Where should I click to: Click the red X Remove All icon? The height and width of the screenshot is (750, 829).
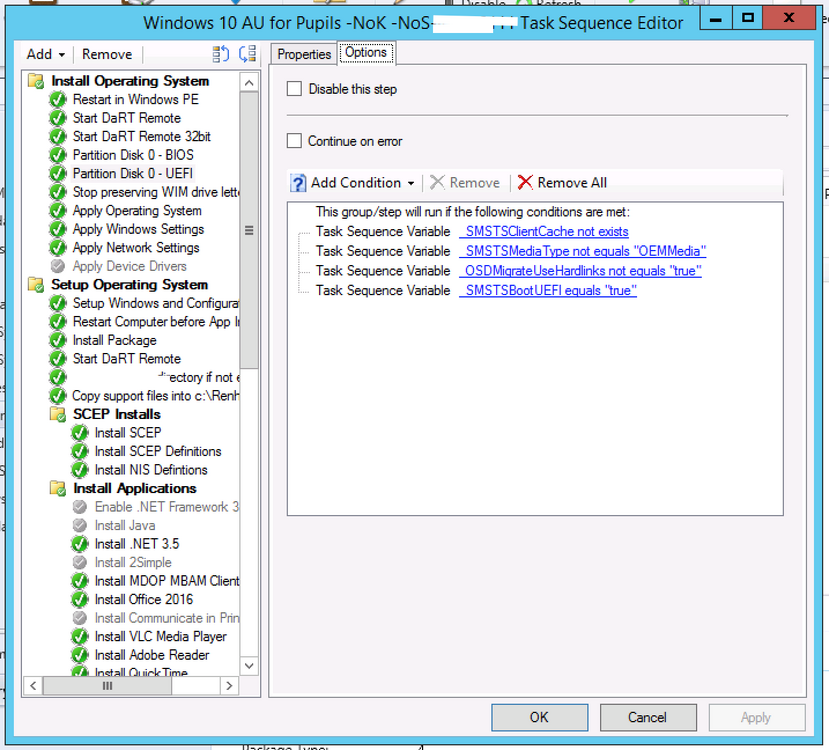(525, 182)
